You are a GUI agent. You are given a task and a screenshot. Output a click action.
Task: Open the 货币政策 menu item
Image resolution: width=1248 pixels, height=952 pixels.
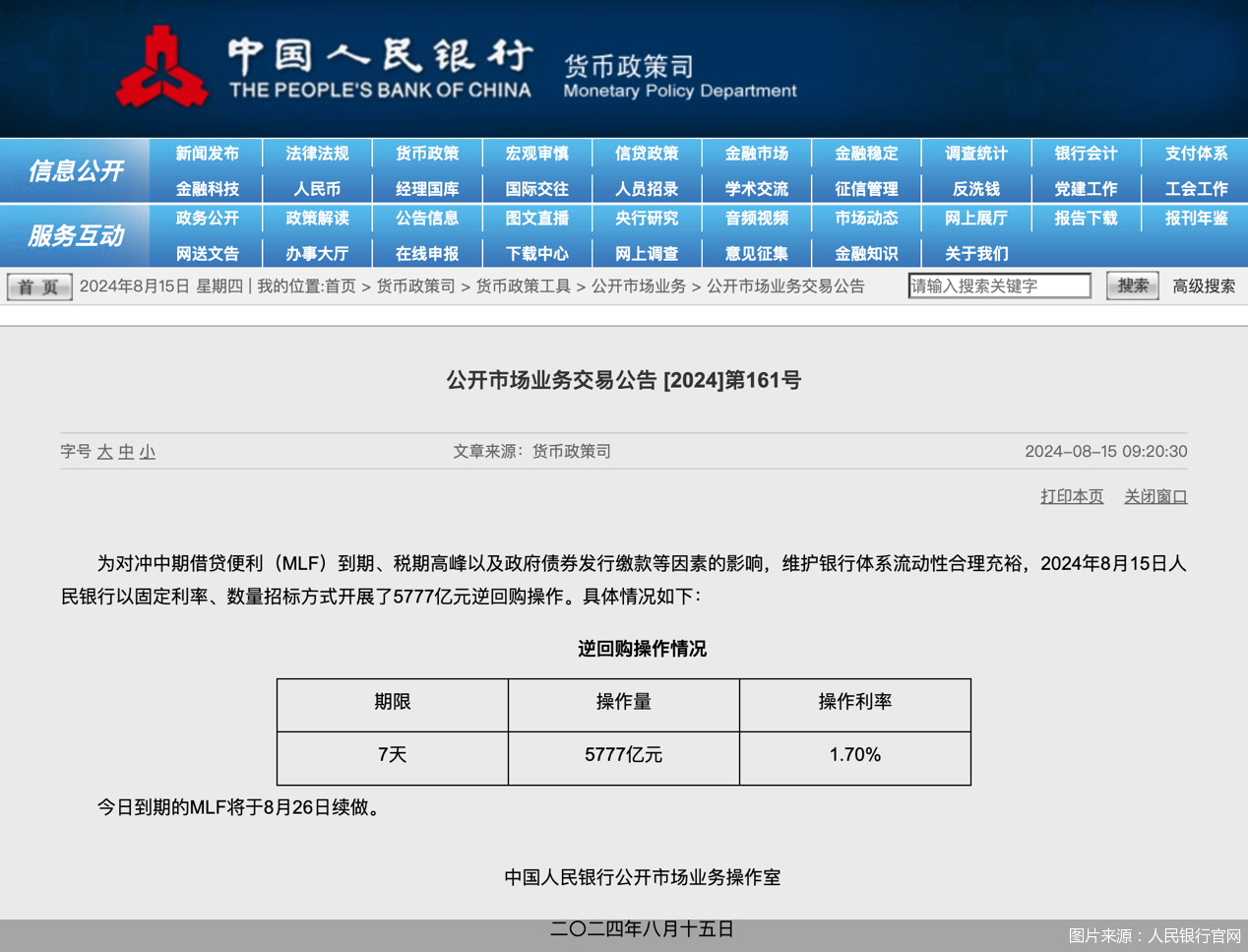point(427,154)
